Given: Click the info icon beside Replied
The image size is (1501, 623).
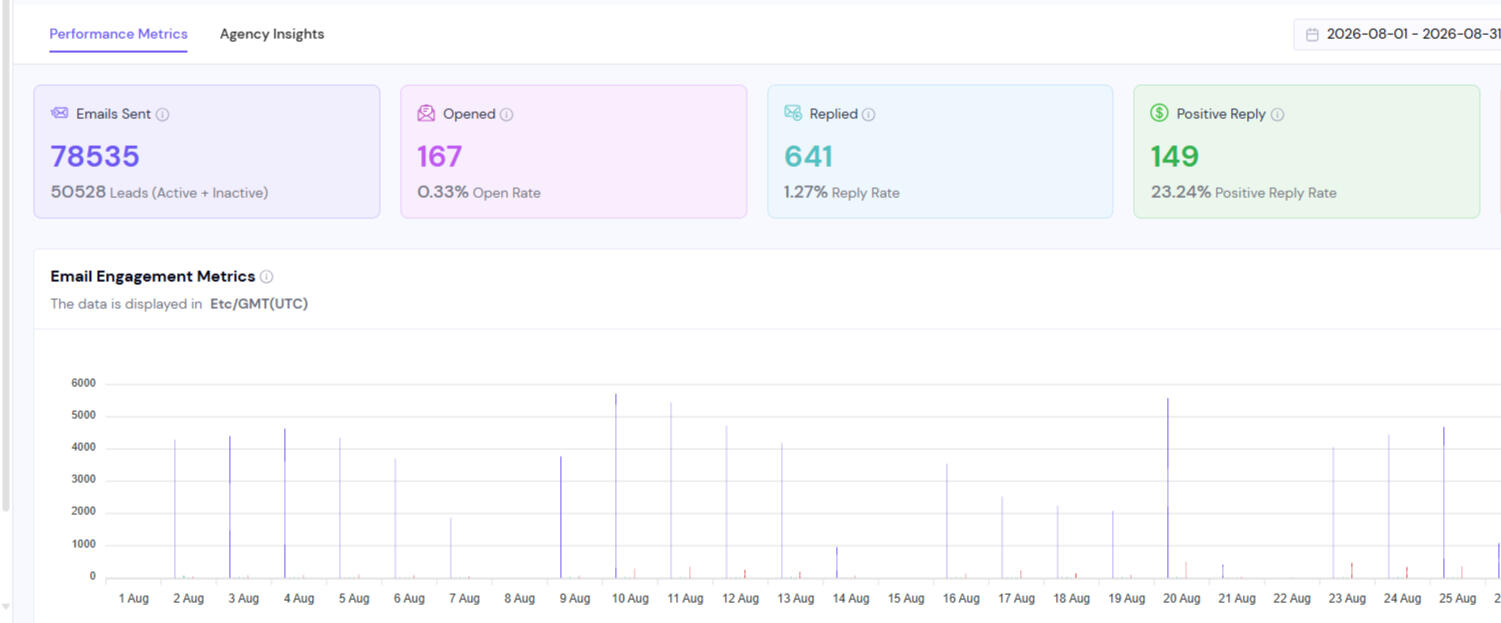Looking at the screenshot, I should tap(868, 114).
